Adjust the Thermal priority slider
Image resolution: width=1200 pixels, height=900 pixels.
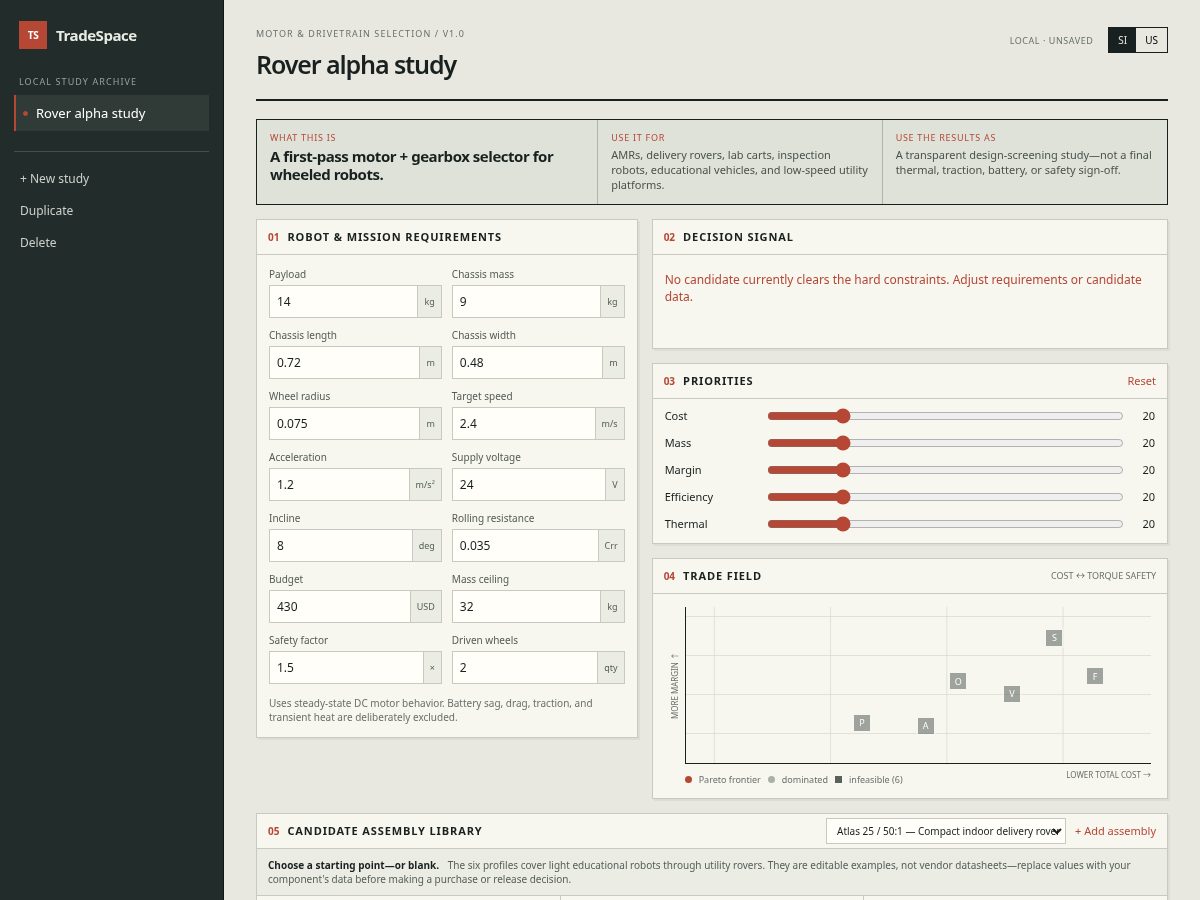pyautogui.click(x=945, y=524)
